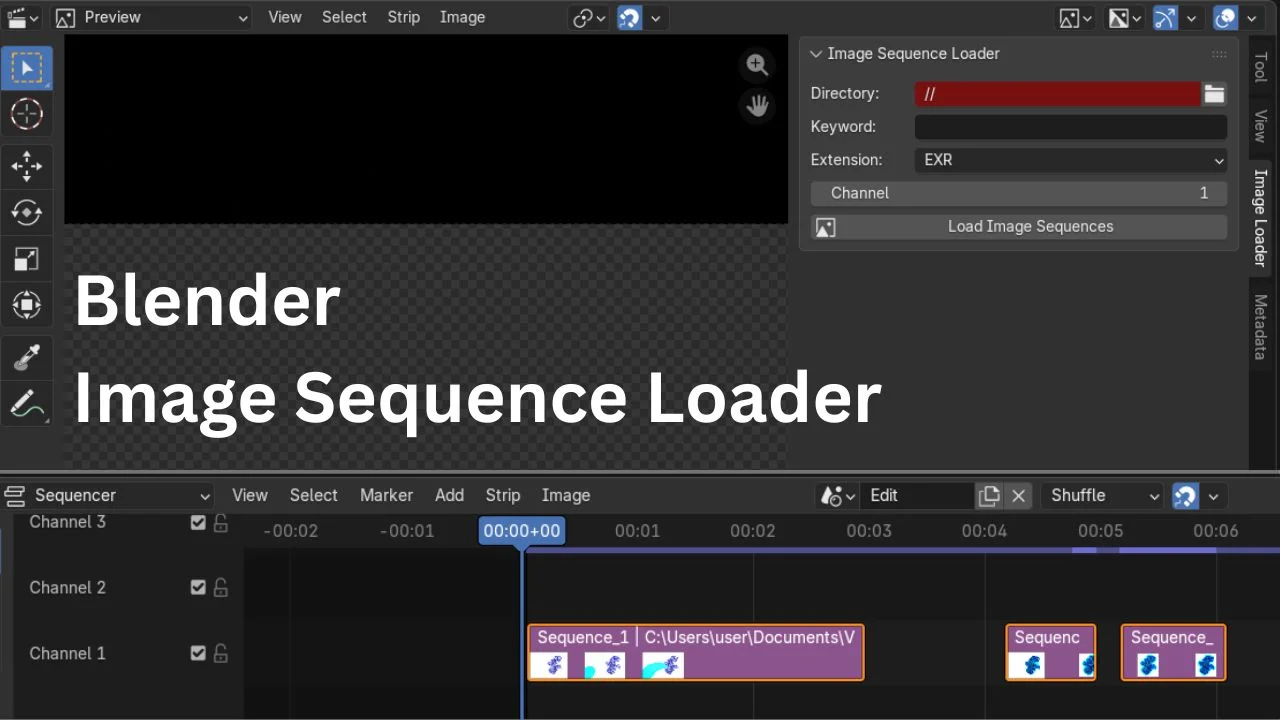Click the Channel number slider field
Screen dimensions: 1280x720
(x=1019, y=193)
